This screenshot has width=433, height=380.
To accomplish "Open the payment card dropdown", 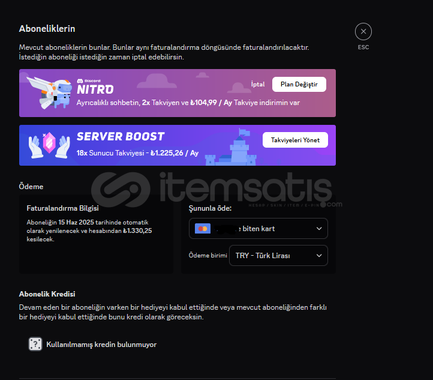I will tap(258, 229).
